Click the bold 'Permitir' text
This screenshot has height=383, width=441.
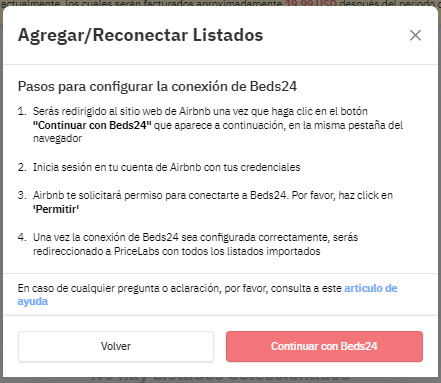[56, 209]
